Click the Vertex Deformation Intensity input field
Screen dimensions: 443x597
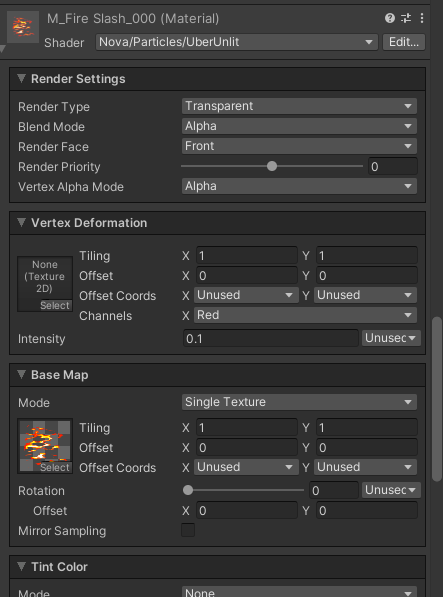pyautogui.click(x=271, y=338)
